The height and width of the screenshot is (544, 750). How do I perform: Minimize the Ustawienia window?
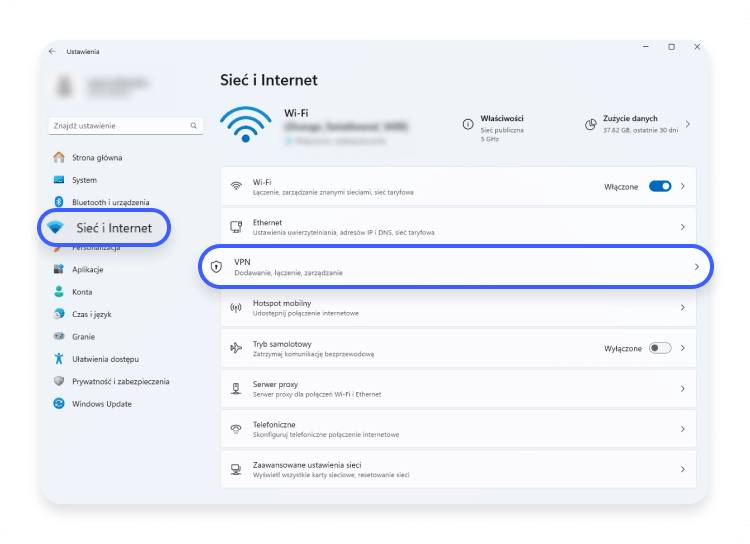(646, 47)
